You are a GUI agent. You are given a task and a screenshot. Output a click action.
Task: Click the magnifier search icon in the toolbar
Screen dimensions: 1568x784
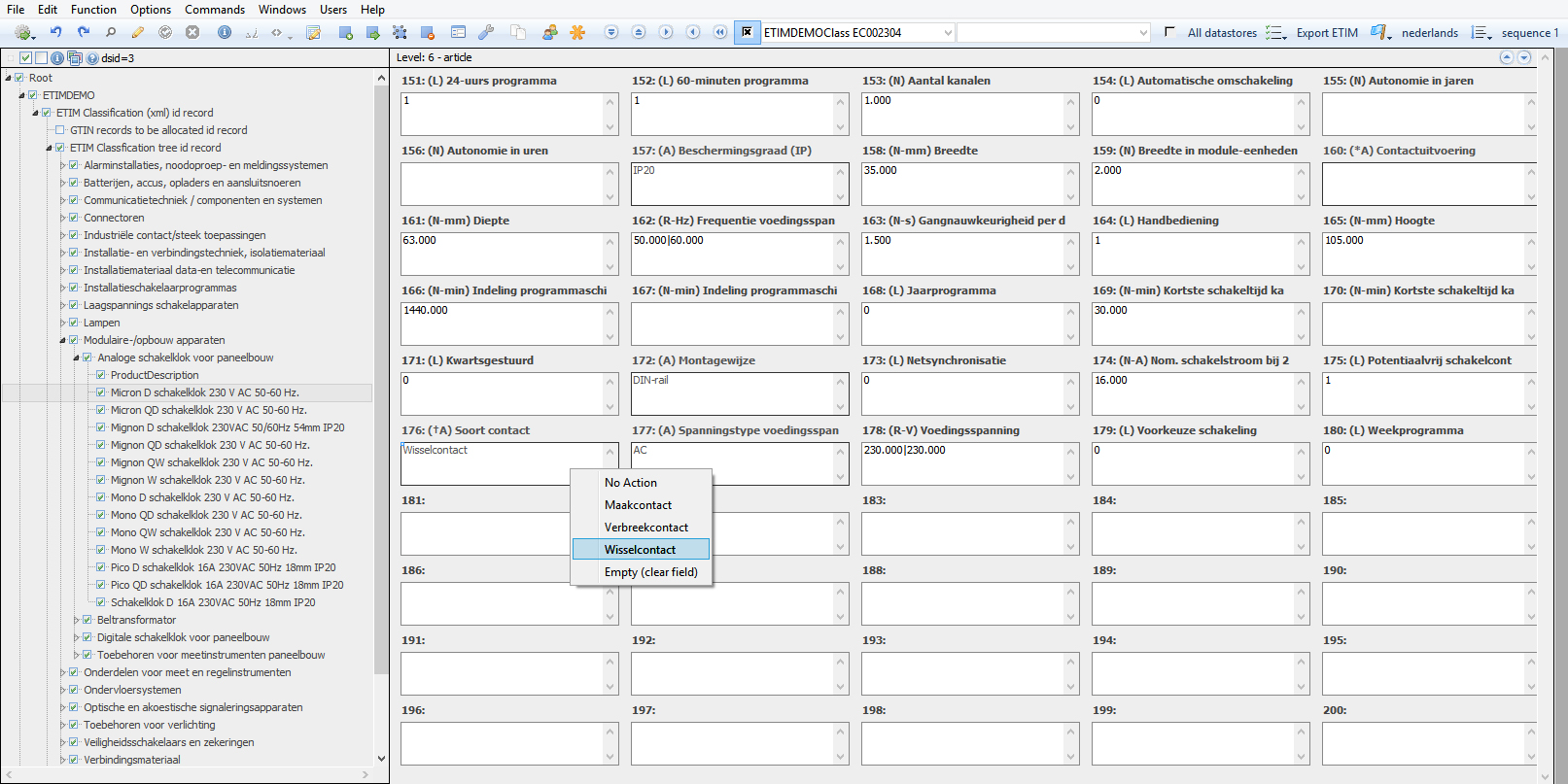(x=111, y=32)
